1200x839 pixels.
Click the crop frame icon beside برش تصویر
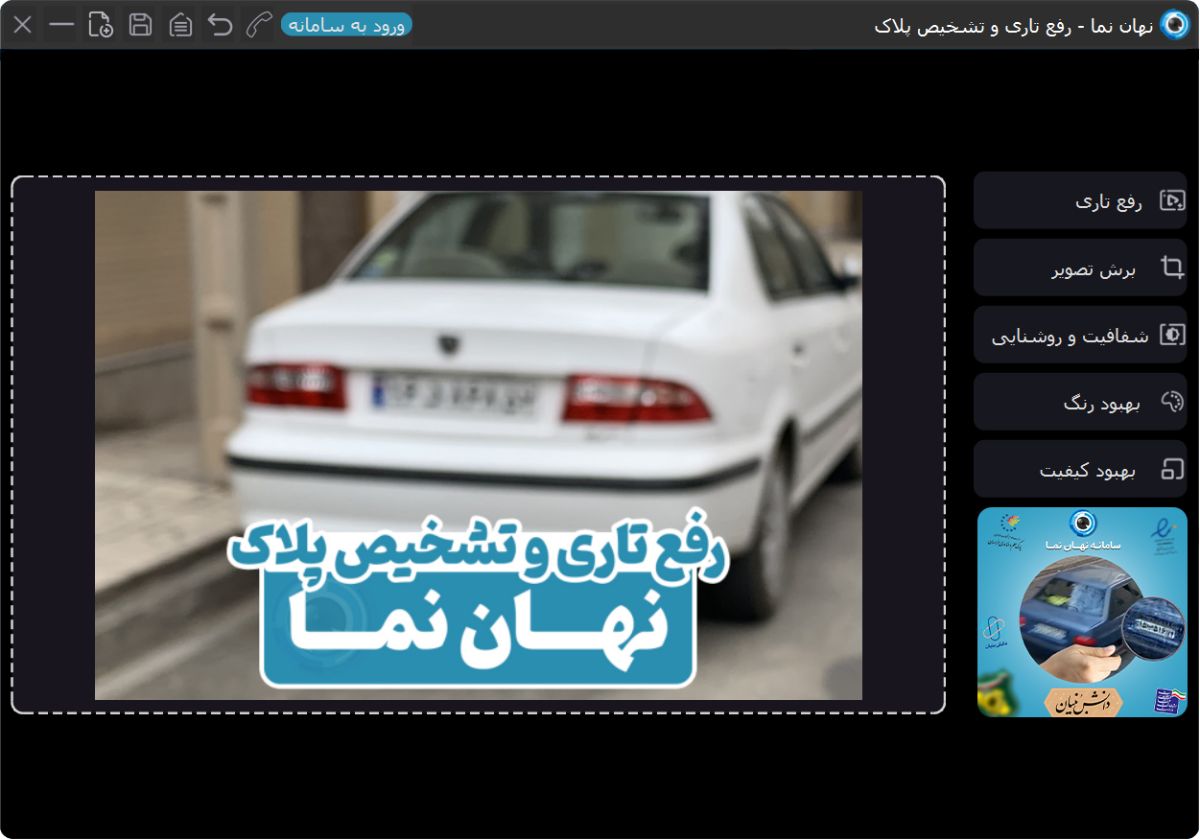[1170, 267]
